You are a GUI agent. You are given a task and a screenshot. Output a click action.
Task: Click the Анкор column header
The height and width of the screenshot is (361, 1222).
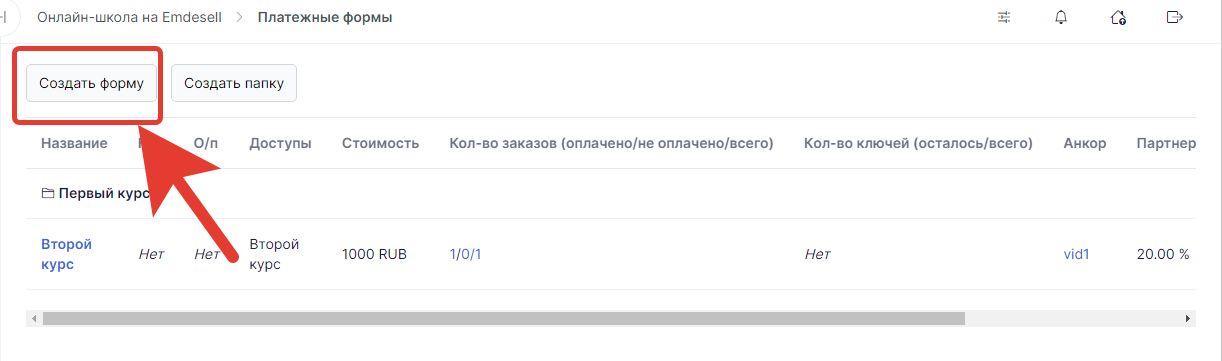tap(1085, 144)
